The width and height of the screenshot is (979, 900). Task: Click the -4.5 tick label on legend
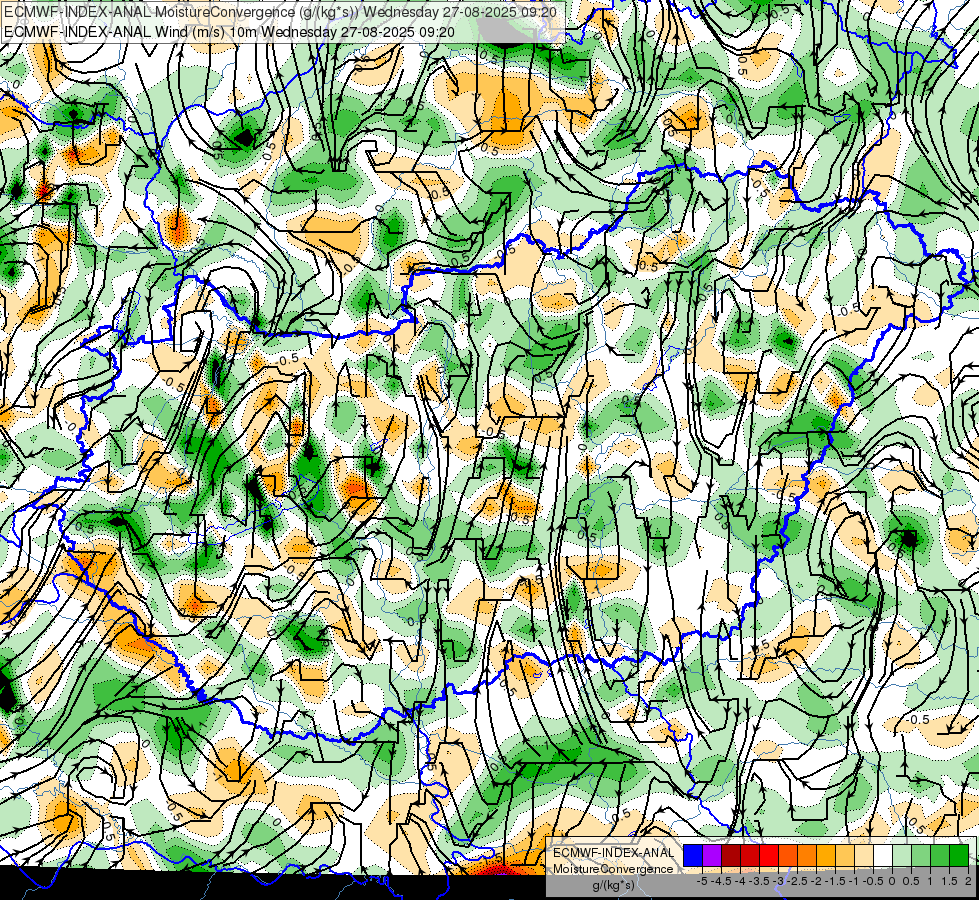tap(721, 881)
